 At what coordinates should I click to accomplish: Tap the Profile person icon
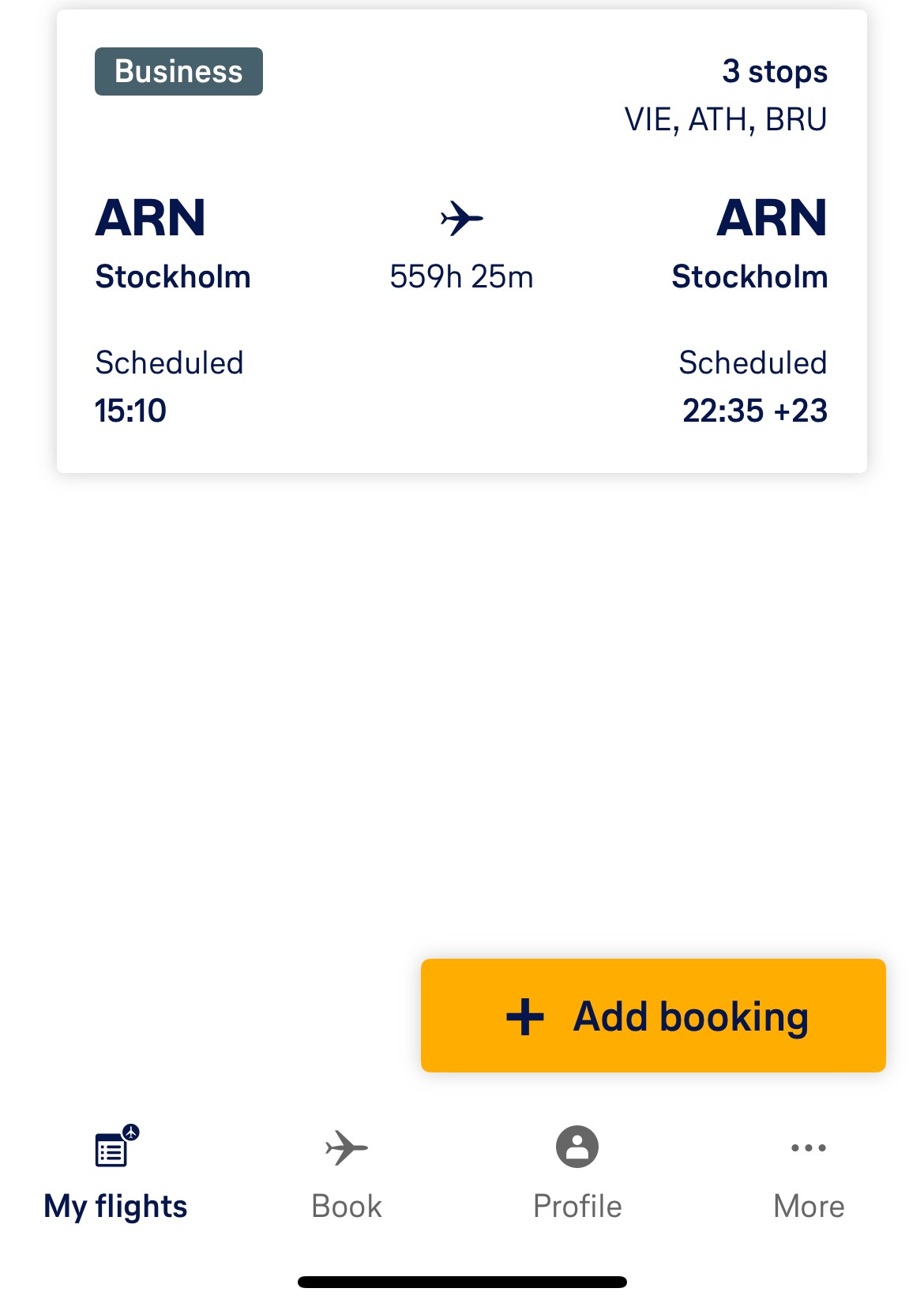pos(577,1147)
